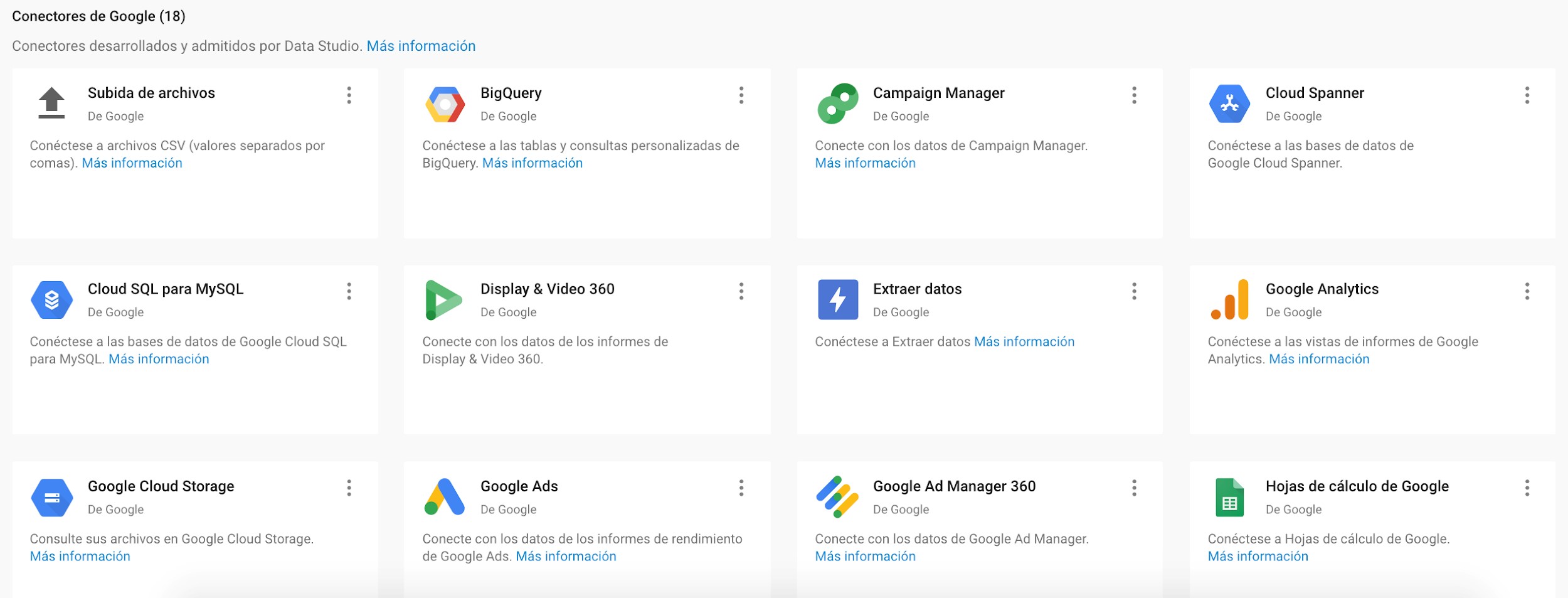The width and height of the screenshot is (1568, 598).
Task: Click the Cloud SQL para MySQL icon
Action: click(x=51, y=300)
